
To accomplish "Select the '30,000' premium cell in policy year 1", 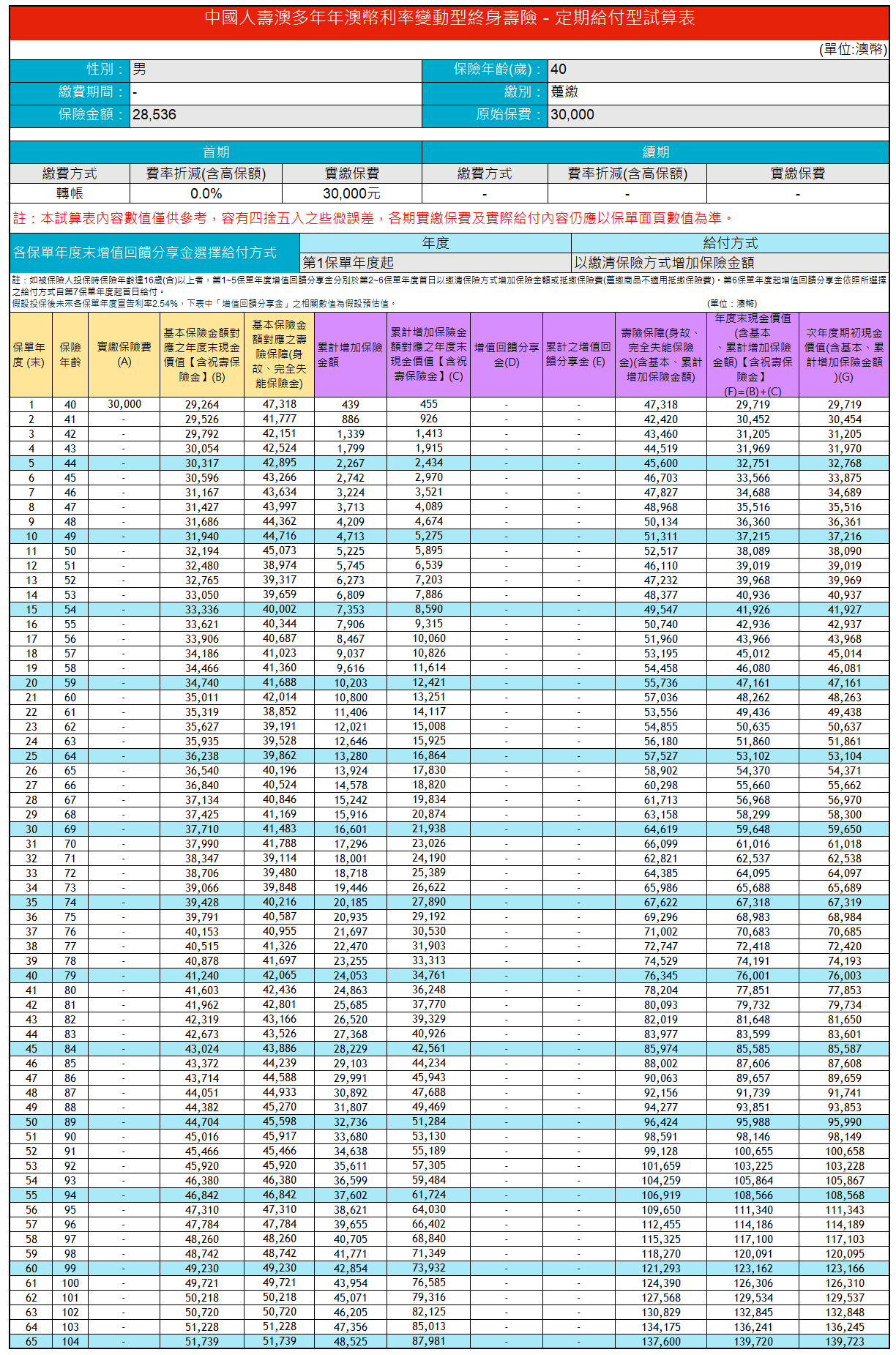I will tap(124, 405).
